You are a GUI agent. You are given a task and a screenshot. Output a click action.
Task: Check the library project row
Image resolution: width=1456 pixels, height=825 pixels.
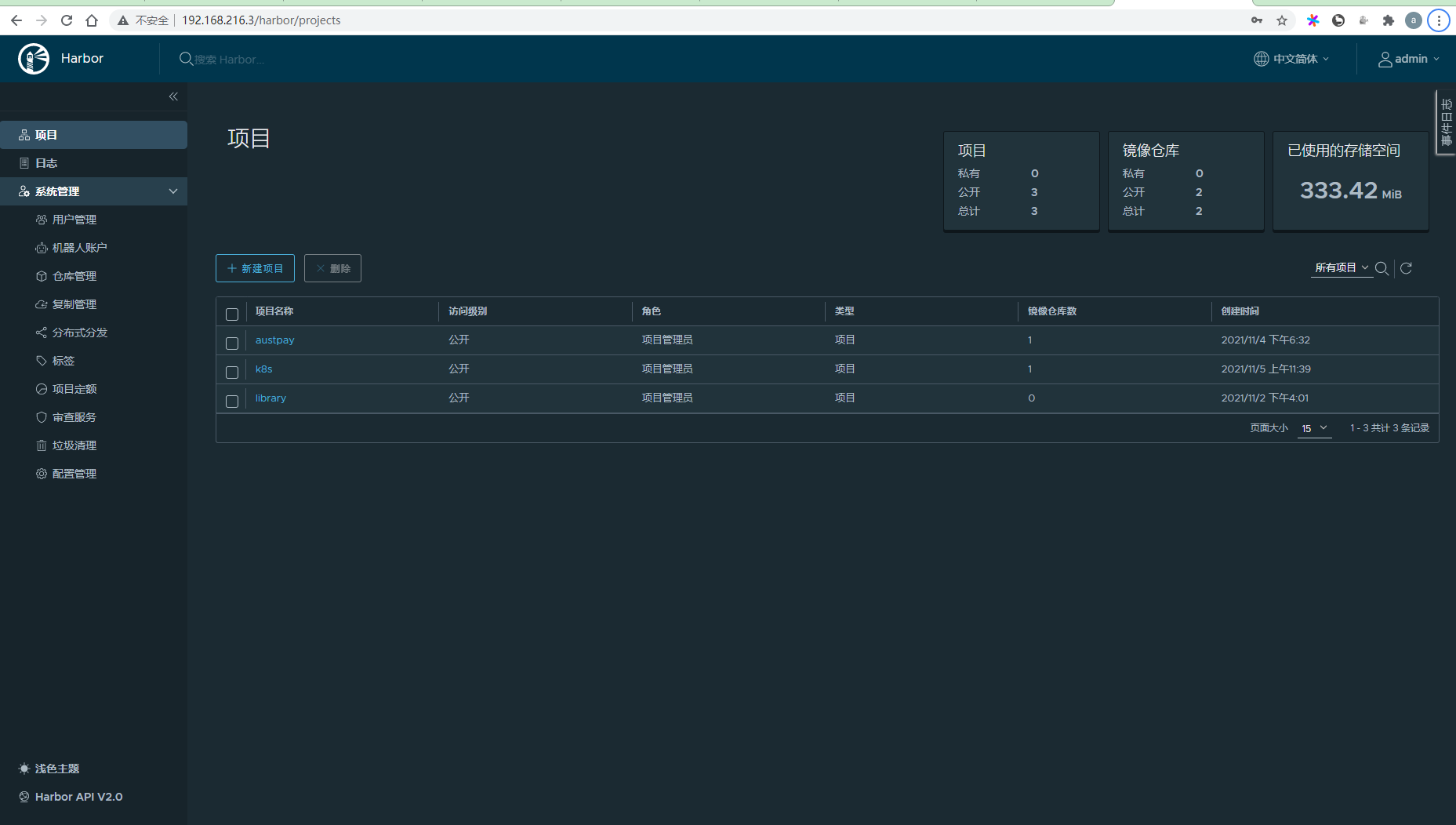click(232, 401)
